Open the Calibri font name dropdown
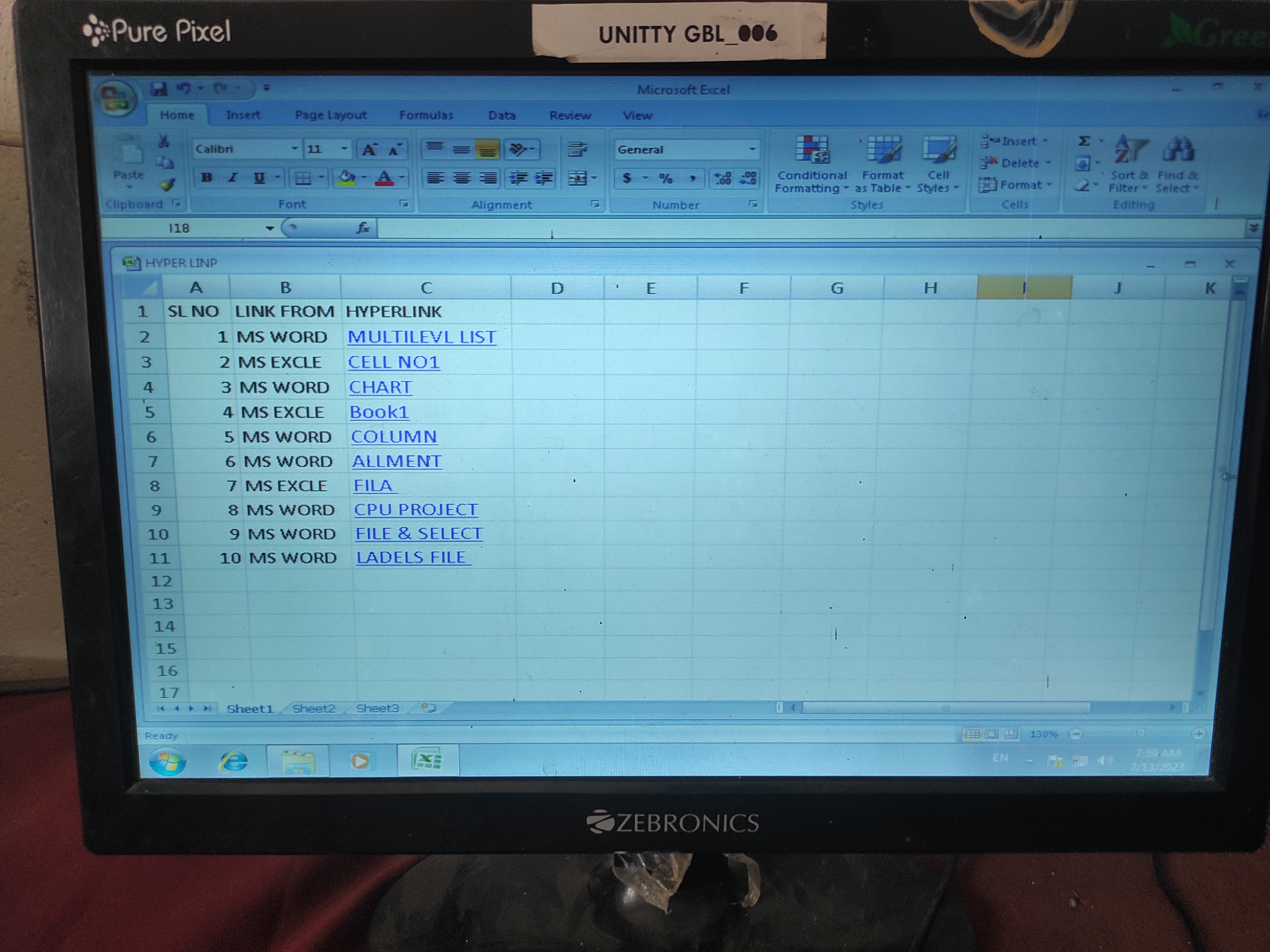The width and height of the screenshot is (1270, 952). (295, 149)
